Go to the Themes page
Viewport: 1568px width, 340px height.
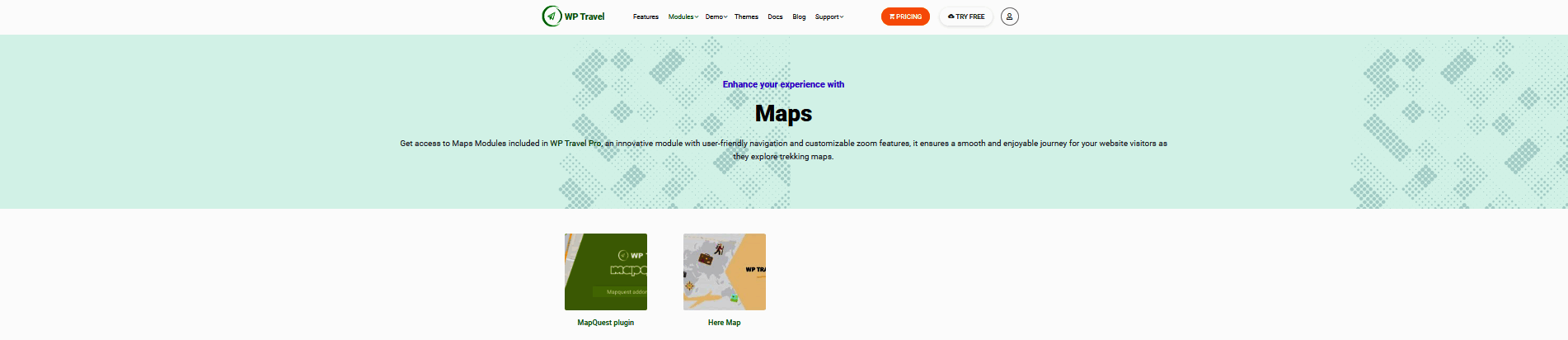tap(746, 17)
